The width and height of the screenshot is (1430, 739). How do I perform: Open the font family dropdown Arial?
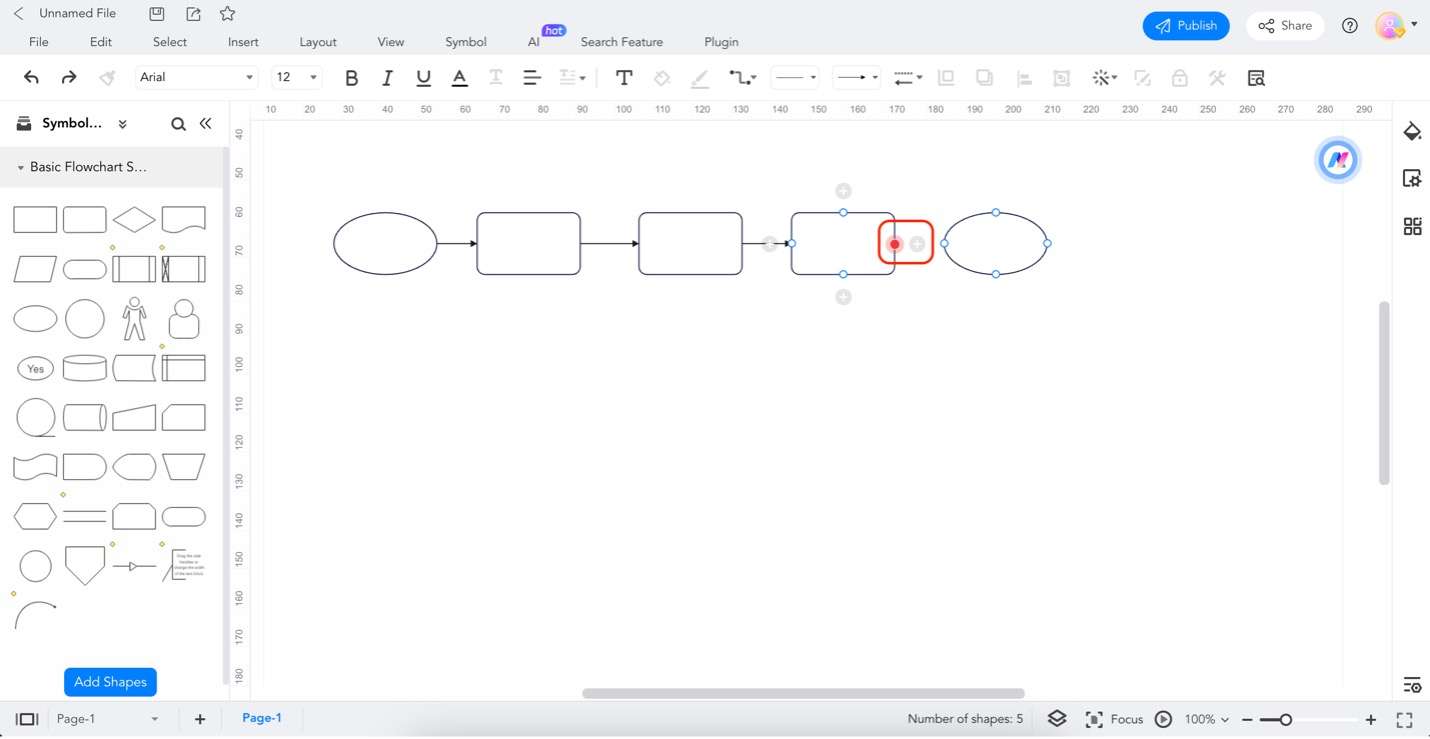pos(196,77)
